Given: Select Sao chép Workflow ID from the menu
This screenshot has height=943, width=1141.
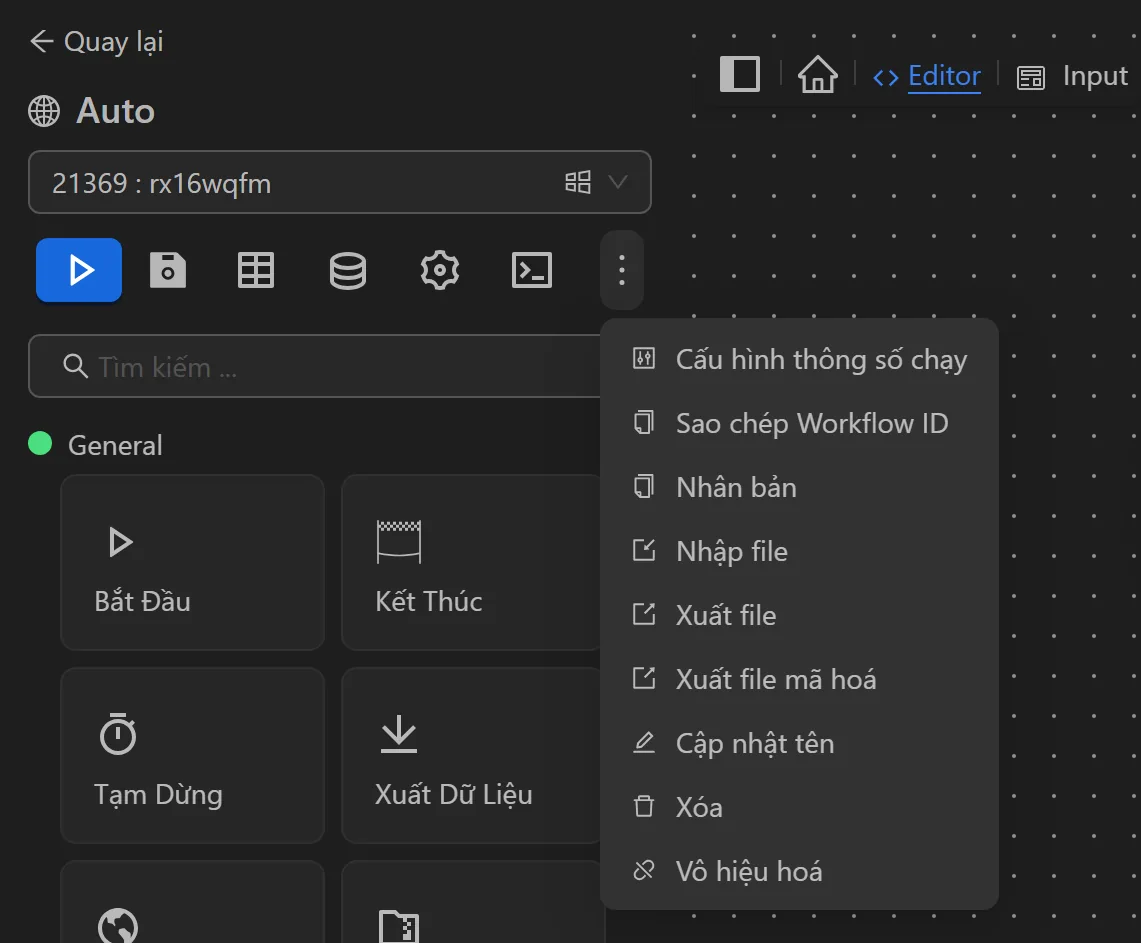Looking at the screenshot, I should tap(810, 423).
